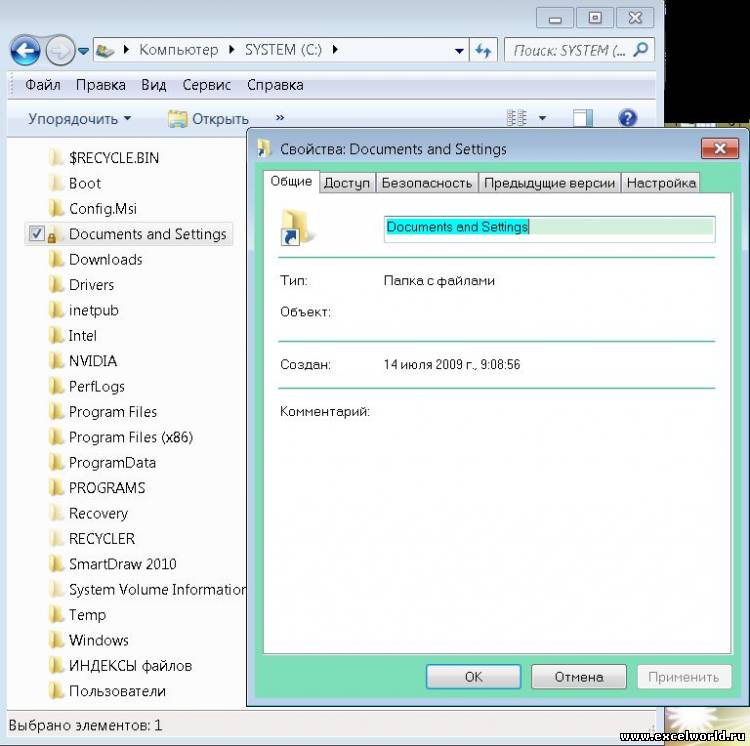Expand arrow after SYSTEM (C:) breadcrumb
Screen dimensions: 750x746
point(335,49)
